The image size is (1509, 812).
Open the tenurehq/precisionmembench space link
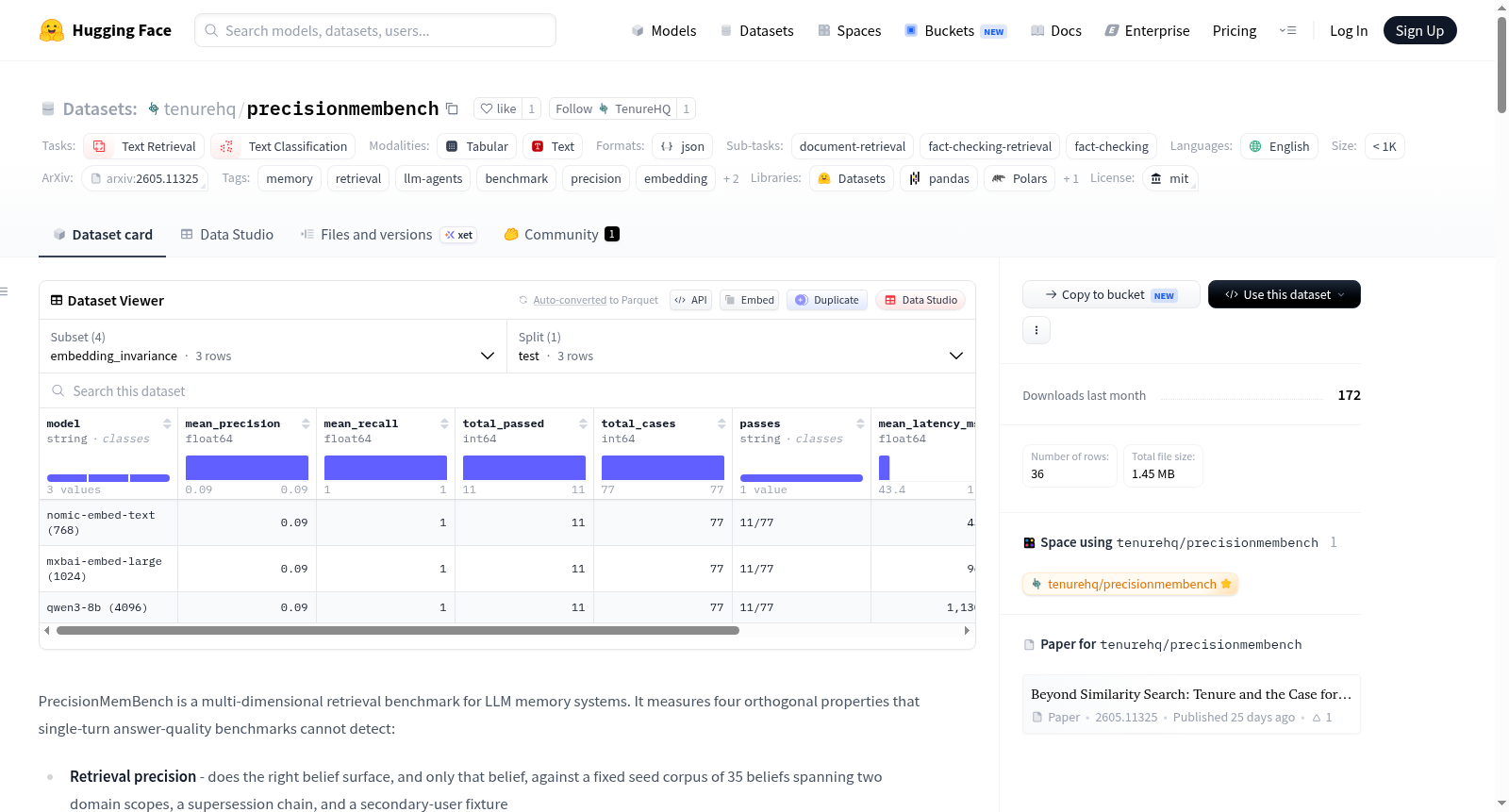1130,584
